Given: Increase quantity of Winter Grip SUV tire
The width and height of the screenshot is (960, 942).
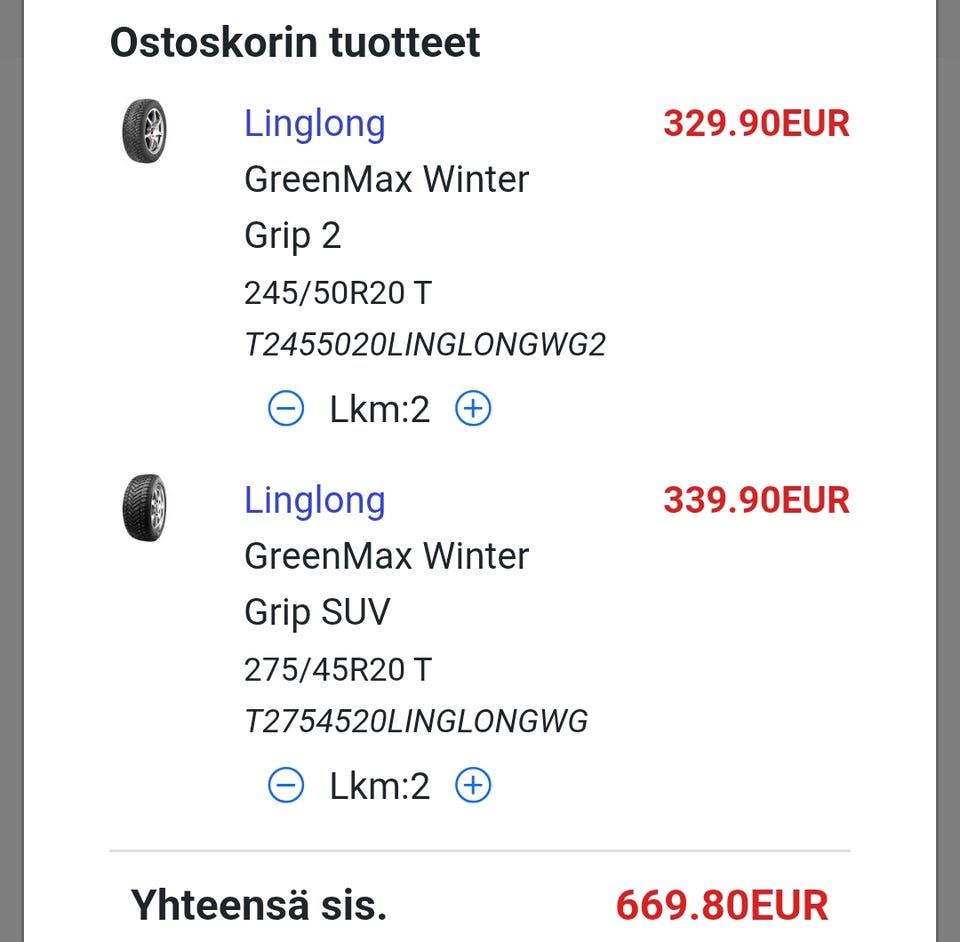Looking at the screenshot, I should click(473, 786).
